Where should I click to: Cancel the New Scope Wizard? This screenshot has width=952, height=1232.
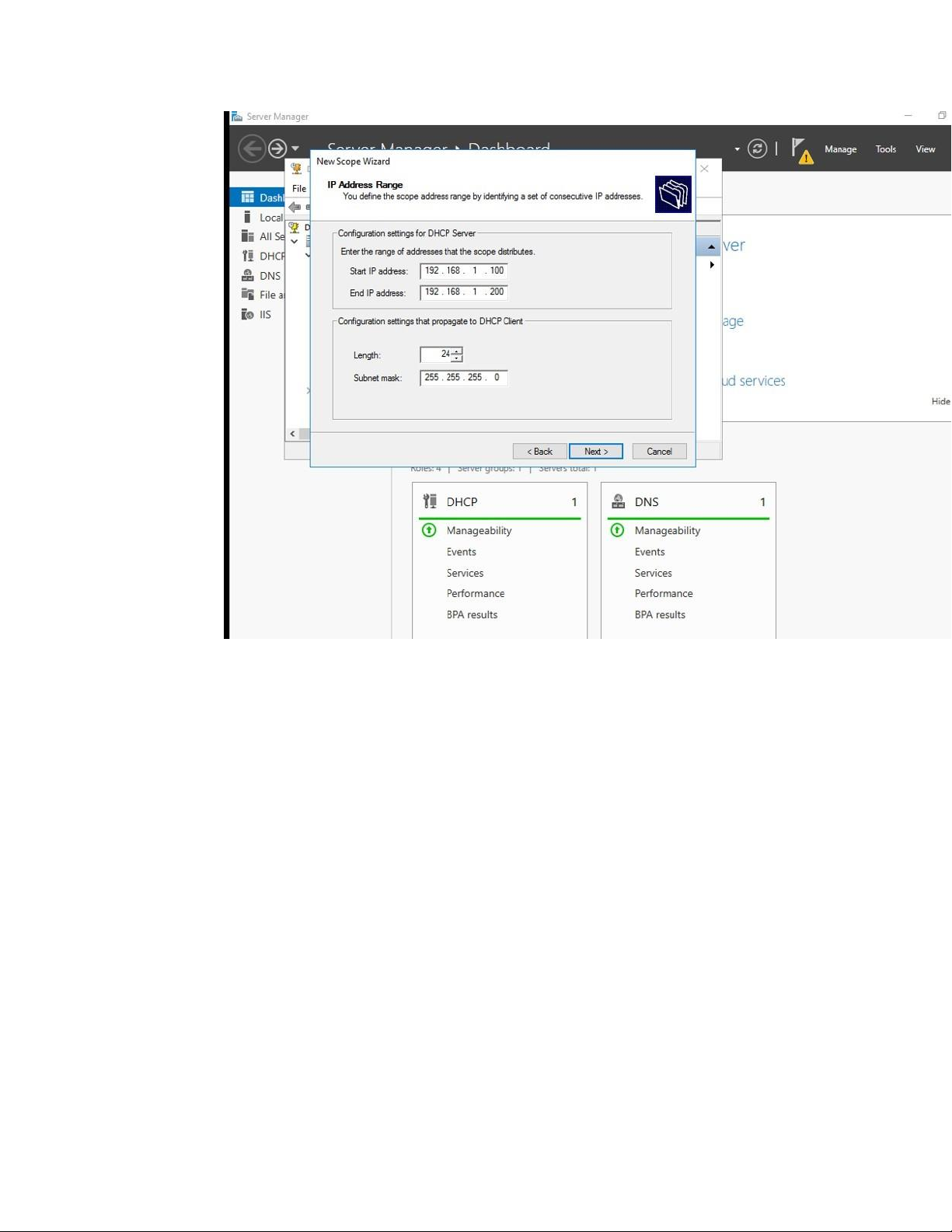tap(659, 452)
